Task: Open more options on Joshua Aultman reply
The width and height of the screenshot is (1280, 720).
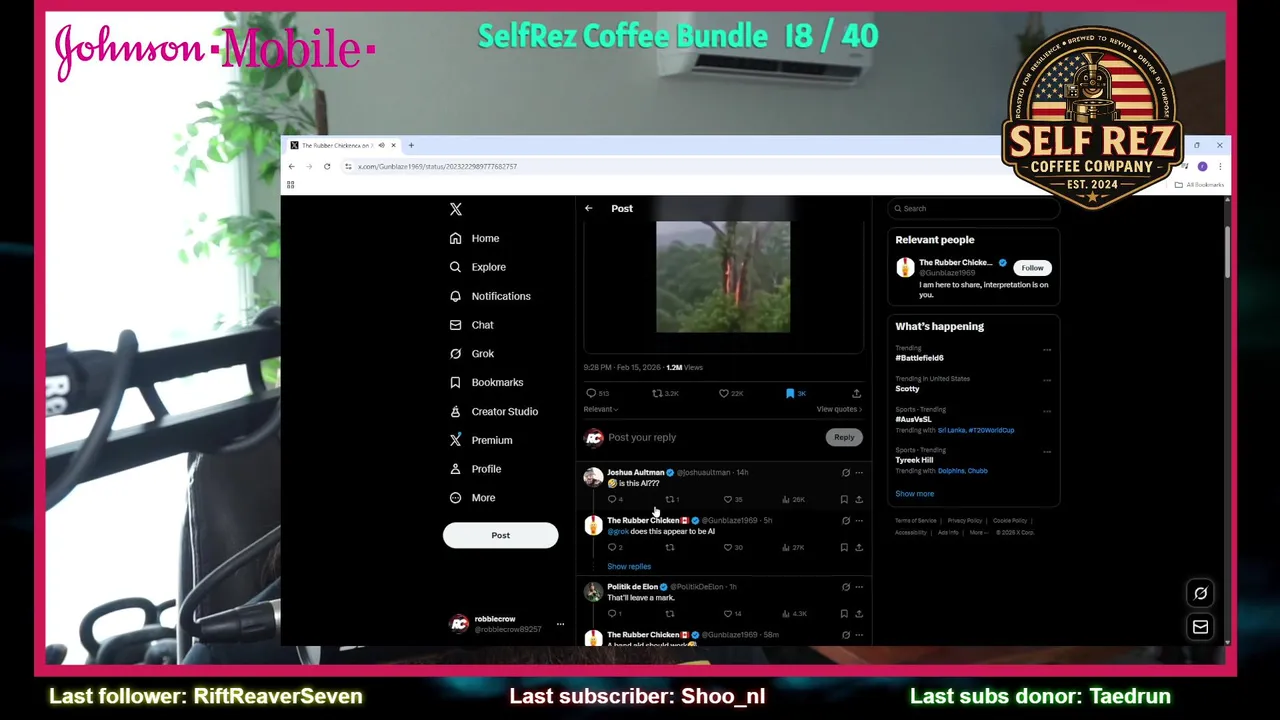Action: (859, 472)
